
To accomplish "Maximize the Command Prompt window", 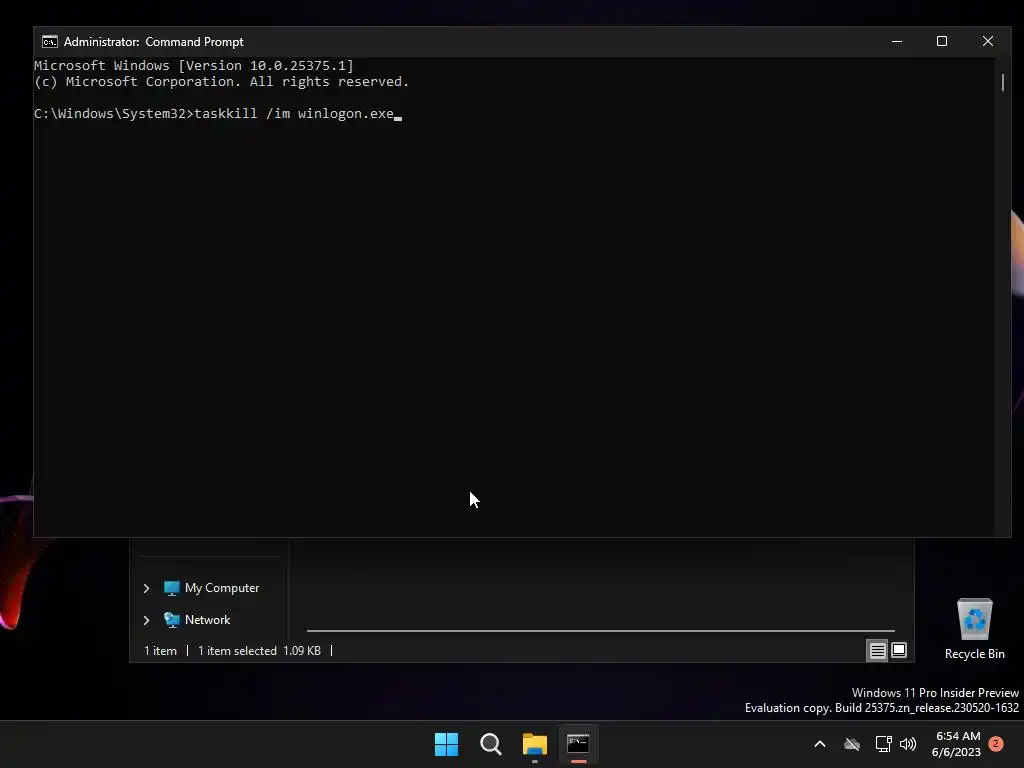I will coord(942,42).
